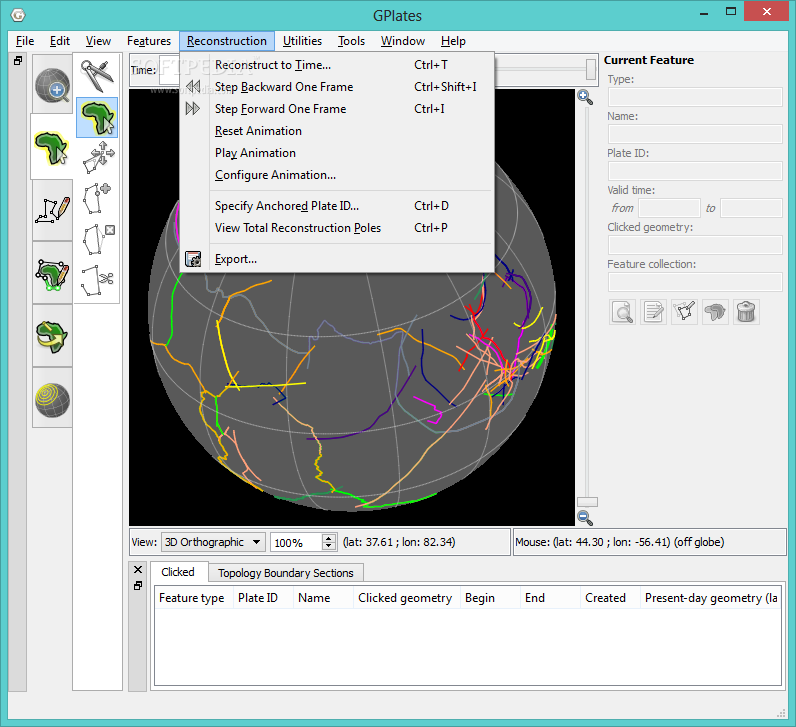Select the Delete Vertex tool
The height and width of the screenshot is (727, 796).
coord(98,239)
